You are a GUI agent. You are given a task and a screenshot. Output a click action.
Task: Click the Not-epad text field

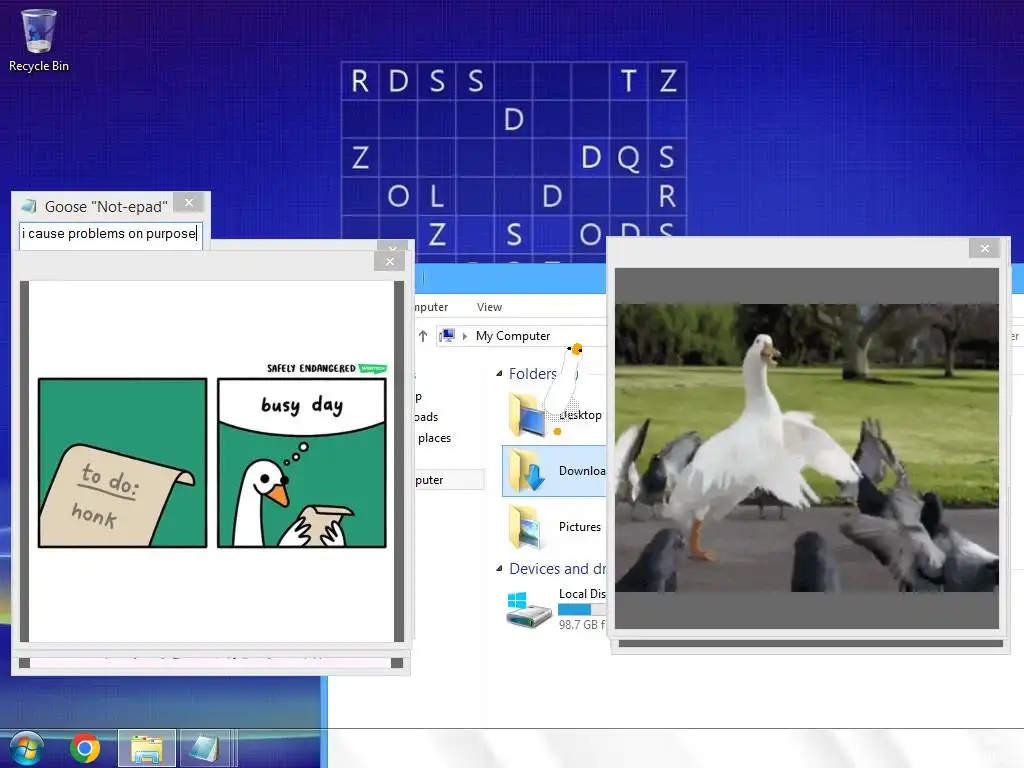pyautogui.click(x=110, y=234)
